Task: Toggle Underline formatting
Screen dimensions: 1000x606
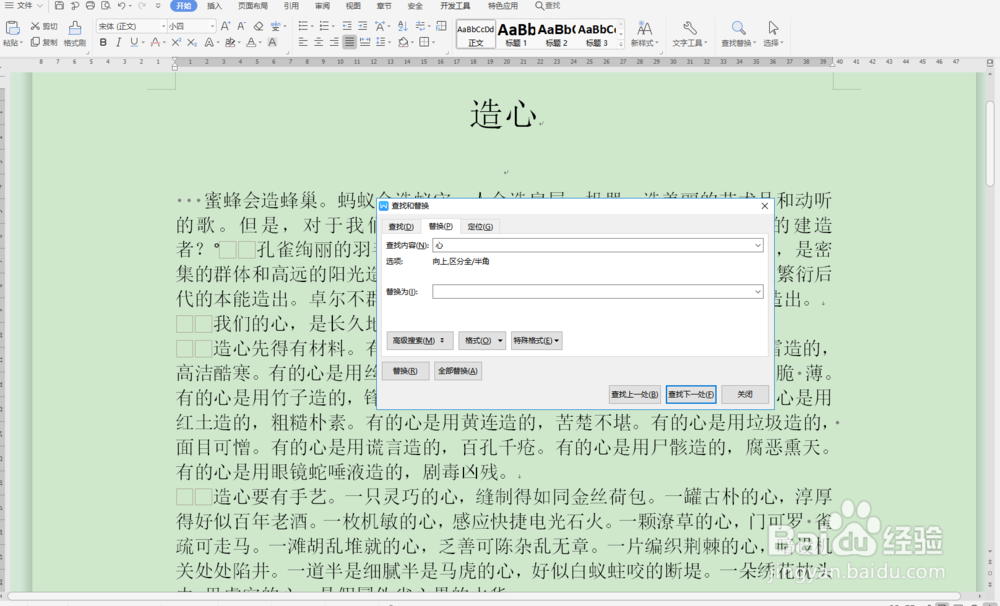Action: [134, 42]
